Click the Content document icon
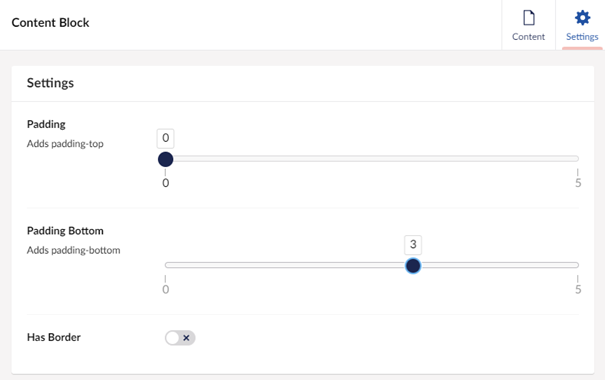Image resolution: width=605 pixels, height=380 pixels. click(x=529, y=18)
